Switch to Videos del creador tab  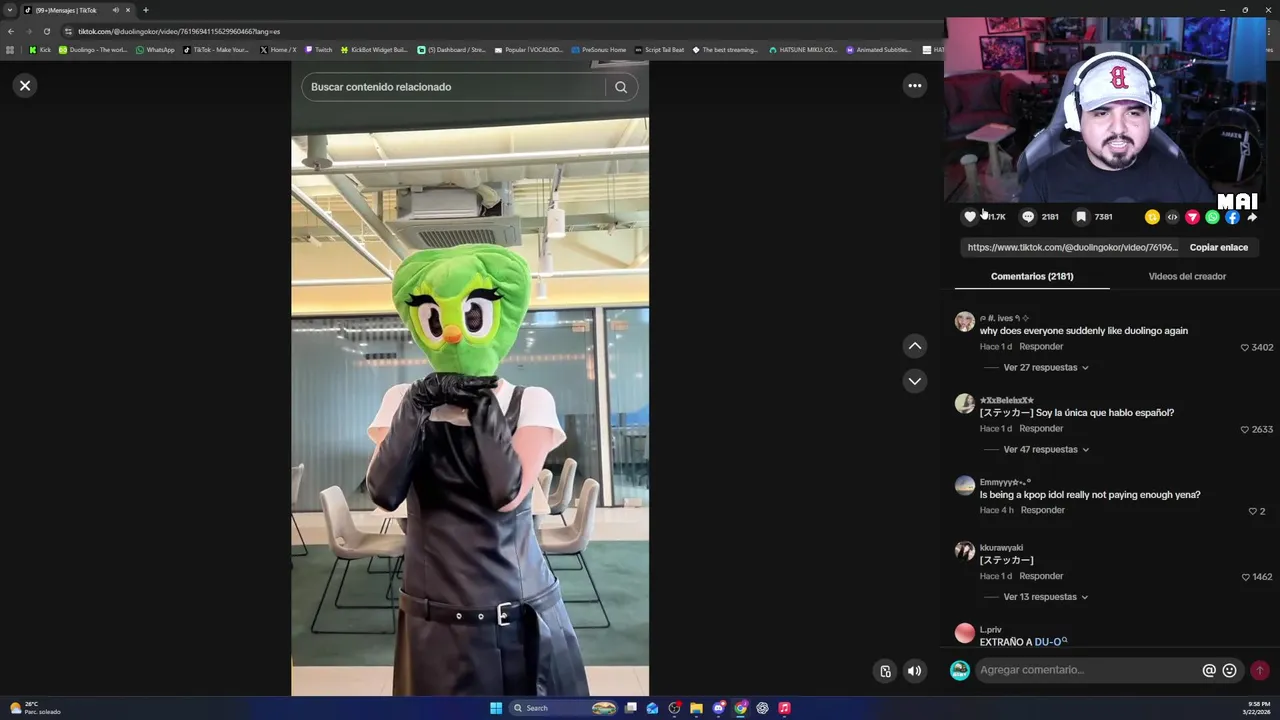[x=1187, y=276]
